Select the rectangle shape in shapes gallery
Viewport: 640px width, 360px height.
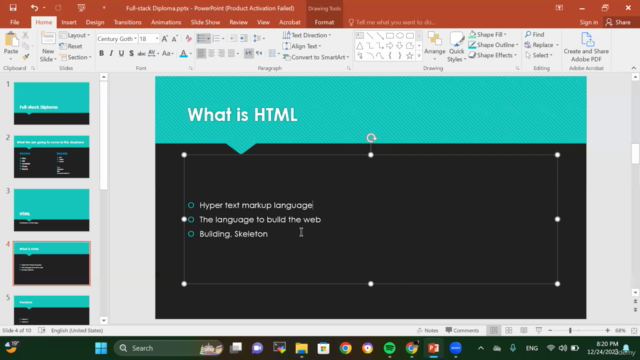coord(390,36)
